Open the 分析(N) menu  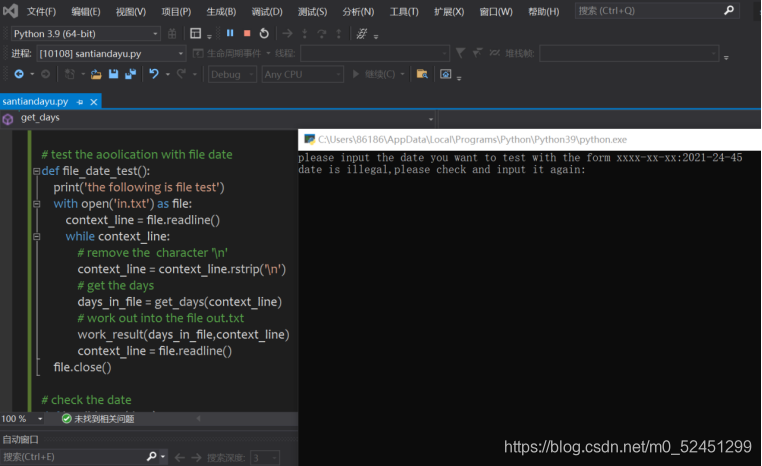358,12
